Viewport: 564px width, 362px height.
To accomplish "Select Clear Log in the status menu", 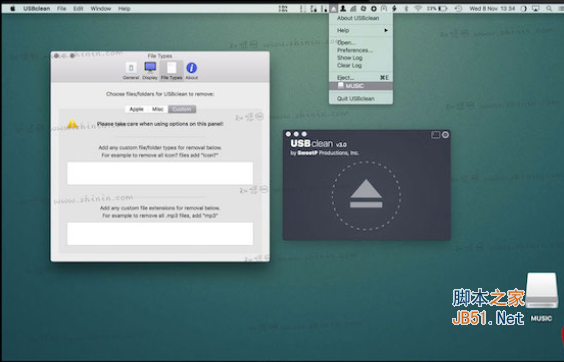I will pyautogui.click(x=361, y=65).
